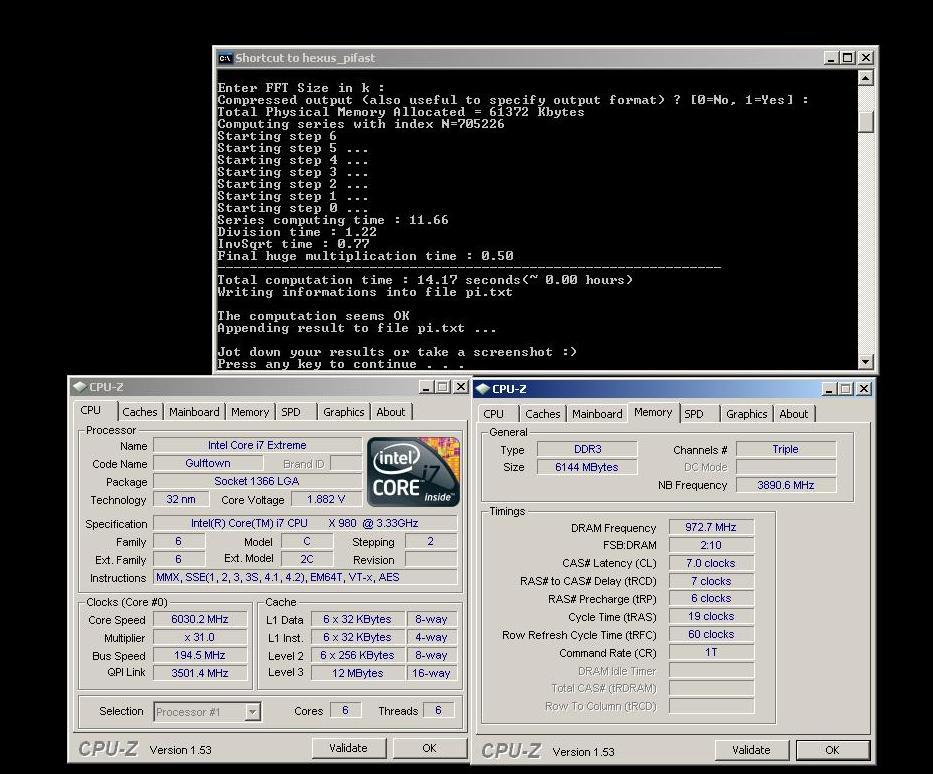Click the Name field 'Intel Core i7 Extreme'

[x=257, y=445]
